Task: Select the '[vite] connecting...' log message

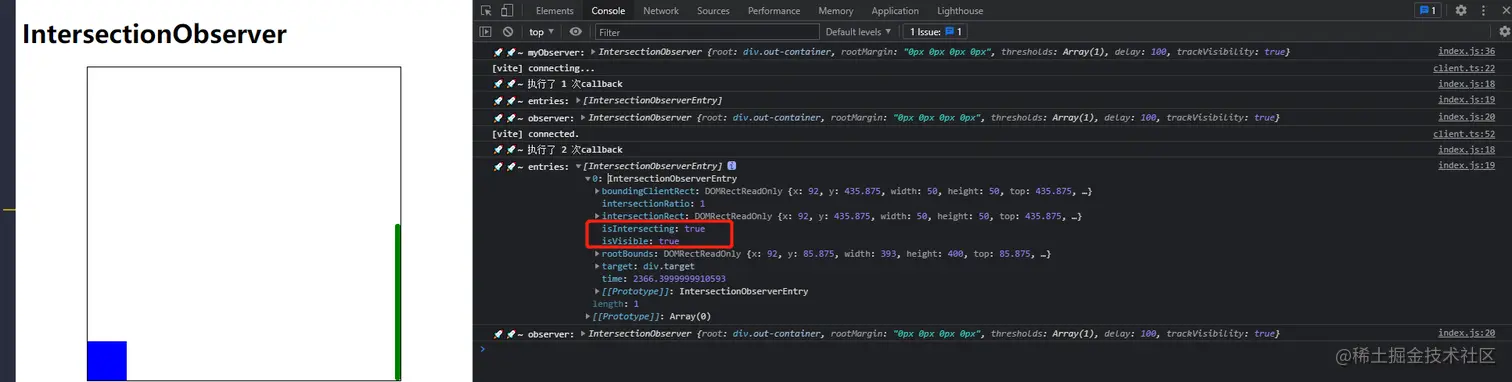Action: point(543,68)
